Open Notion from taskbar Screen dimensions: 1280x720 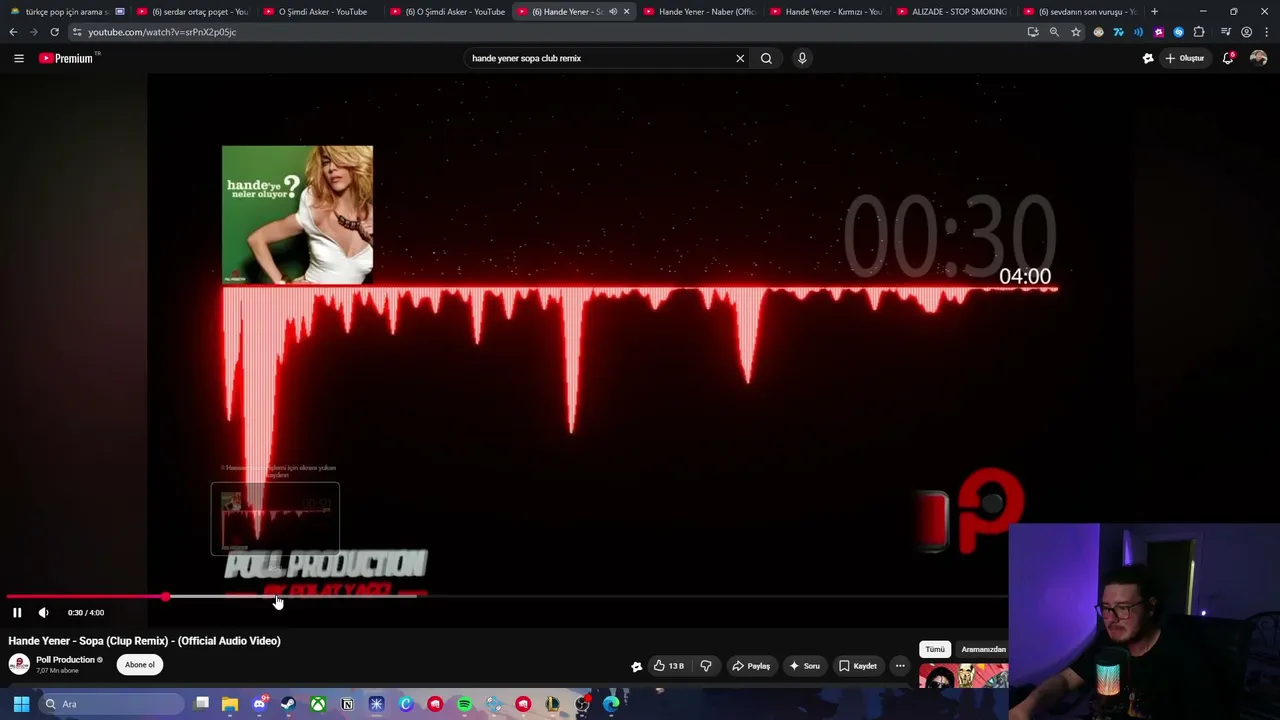tap(347, 704)
